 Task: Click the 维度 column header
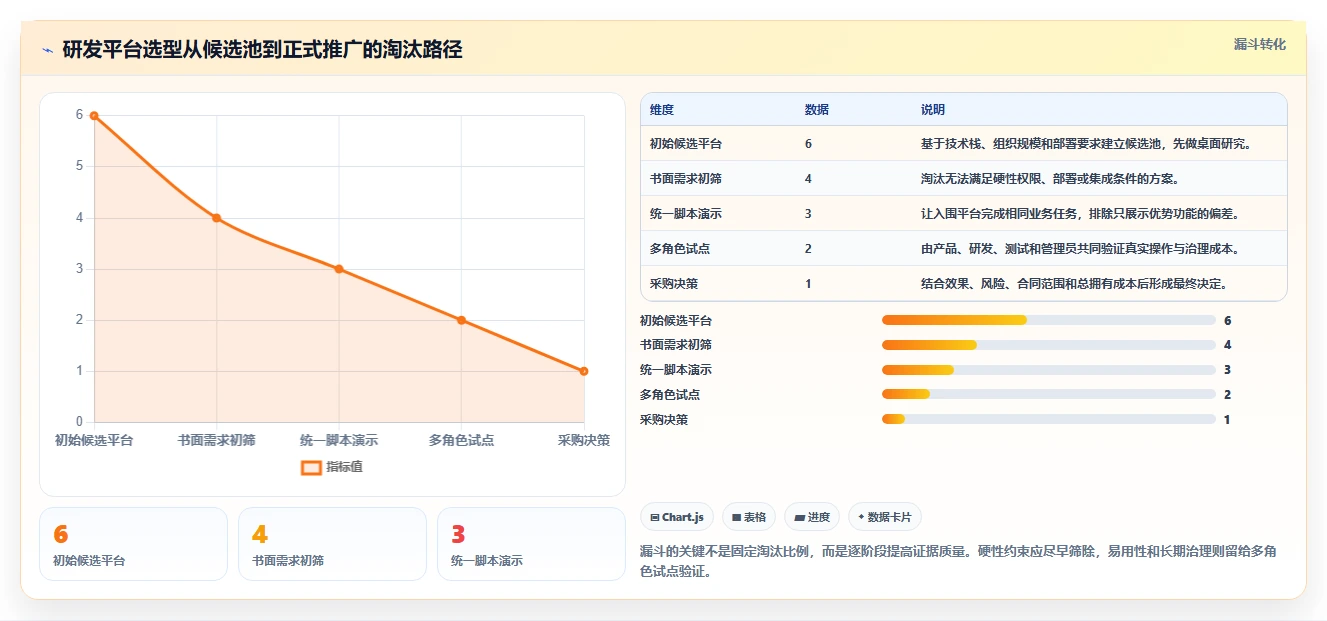coord(662,110)
